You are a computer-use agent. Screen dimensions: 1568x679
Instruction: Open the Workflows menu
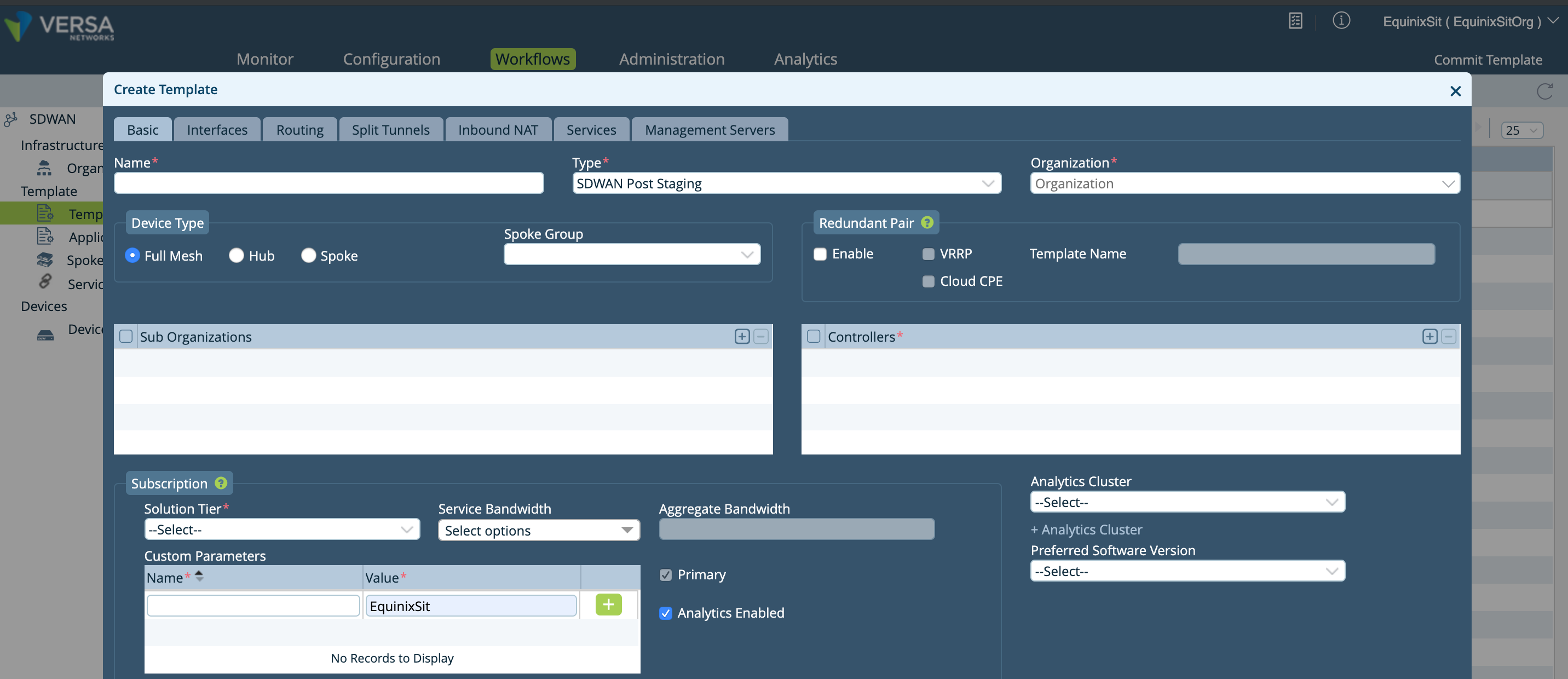pyautogui.click(x=533, y=59)
